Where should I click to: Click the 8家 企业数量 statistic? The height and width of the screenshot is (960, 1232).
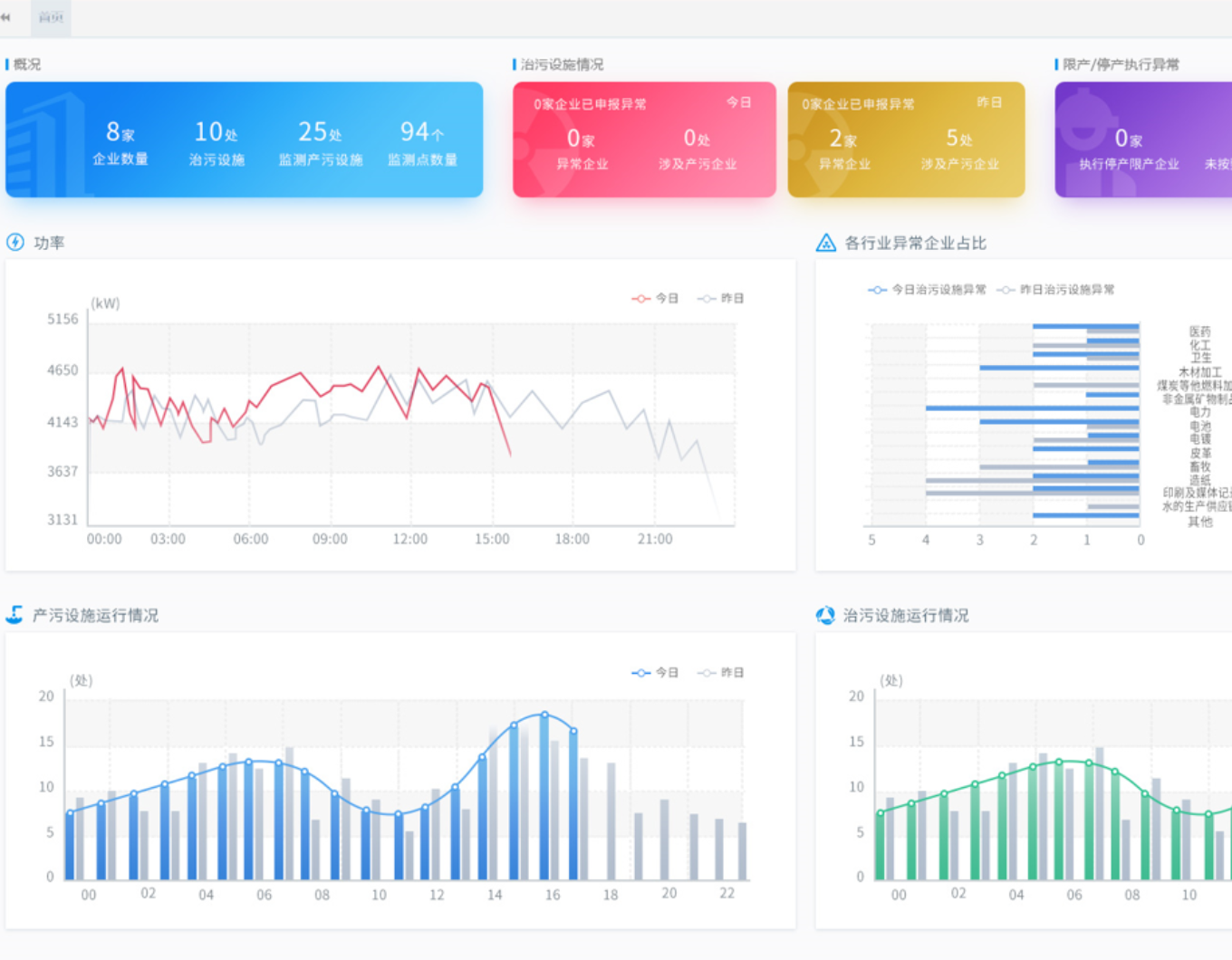point(120,143)
